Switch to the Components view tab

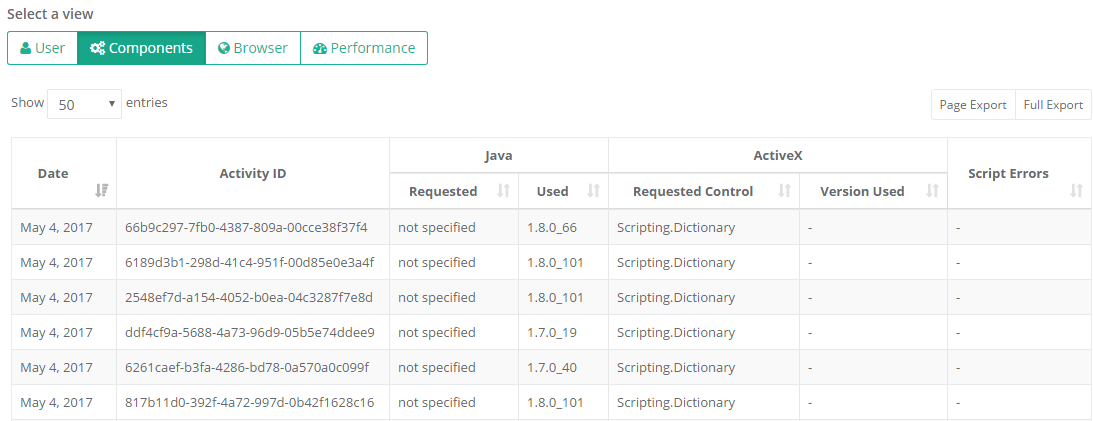(141, 48)
